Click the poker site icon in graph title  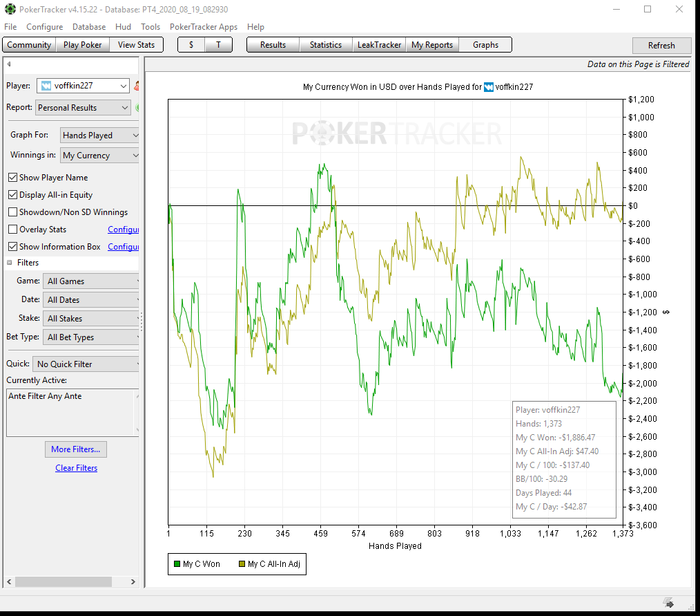click(x=489, y=87)
